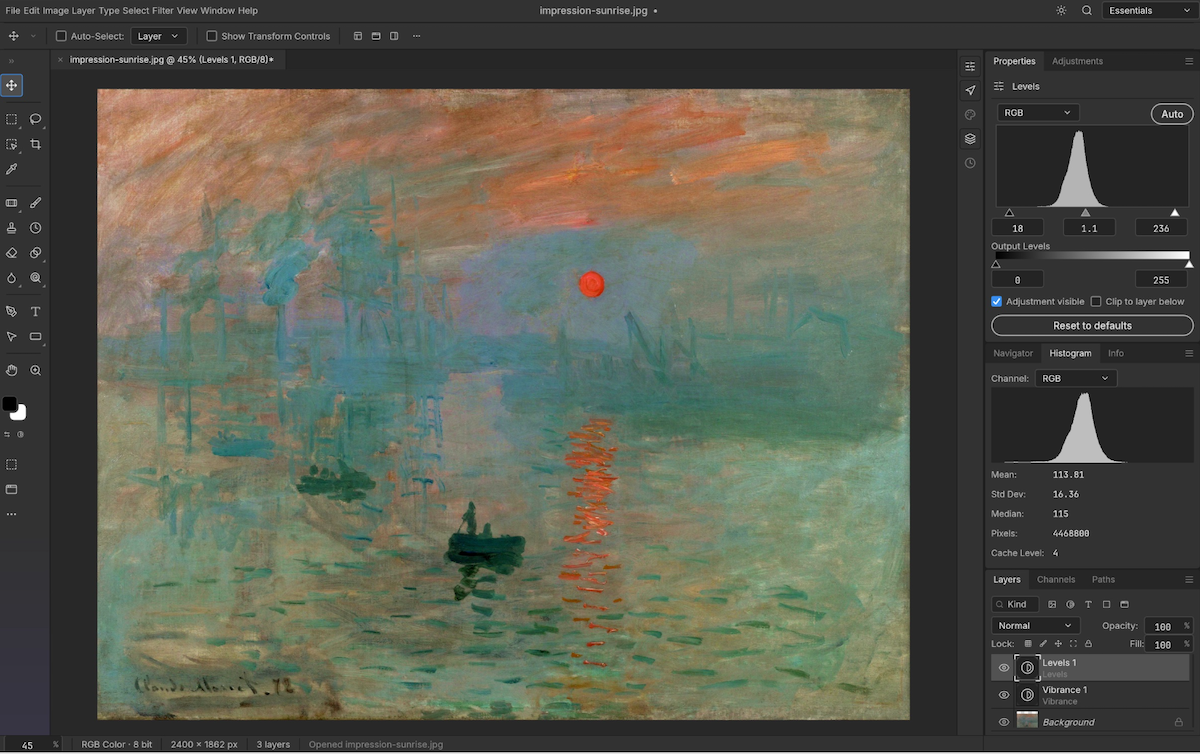Open the Edit Toolbar ellipsis in toolbox
This screenshot has height=754, width=1200.
[x=12, y=514]
